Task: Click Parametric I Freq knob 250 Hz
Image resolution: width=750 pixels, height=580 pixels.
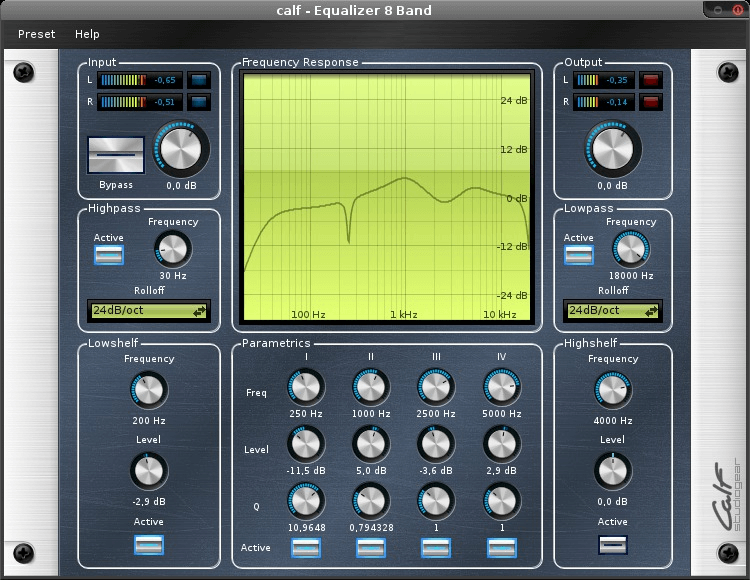Action: (x=306, y=387)
